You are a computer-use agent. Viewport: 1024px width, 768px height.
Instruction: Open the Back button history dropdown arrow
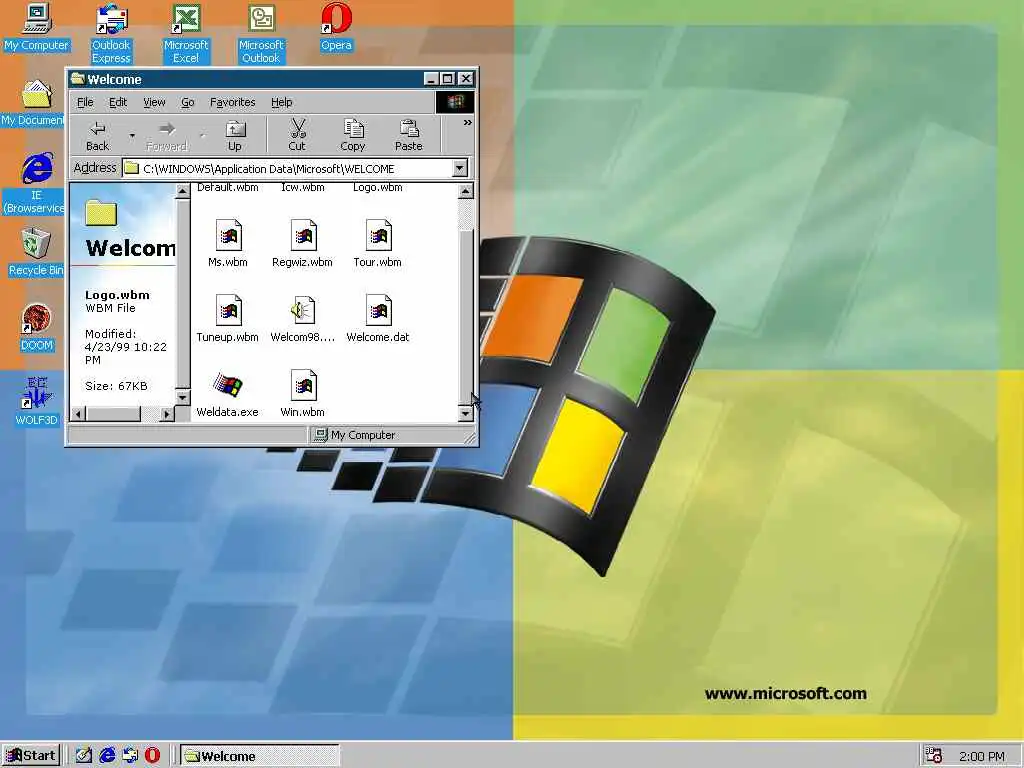[132, 136]
